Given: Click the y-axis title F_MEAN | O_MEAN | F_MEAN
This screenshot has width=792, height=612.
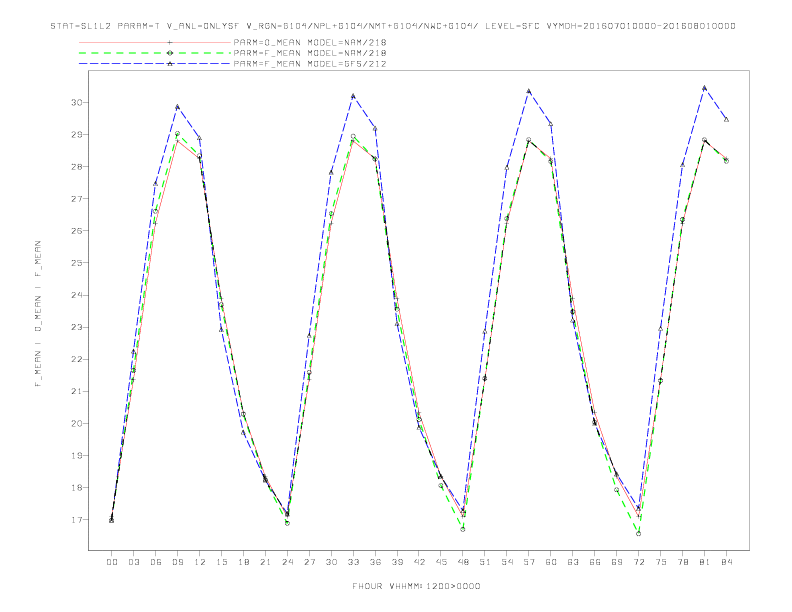Looking at the screenshot, I should pyautogui.click(x=38, y=314).
